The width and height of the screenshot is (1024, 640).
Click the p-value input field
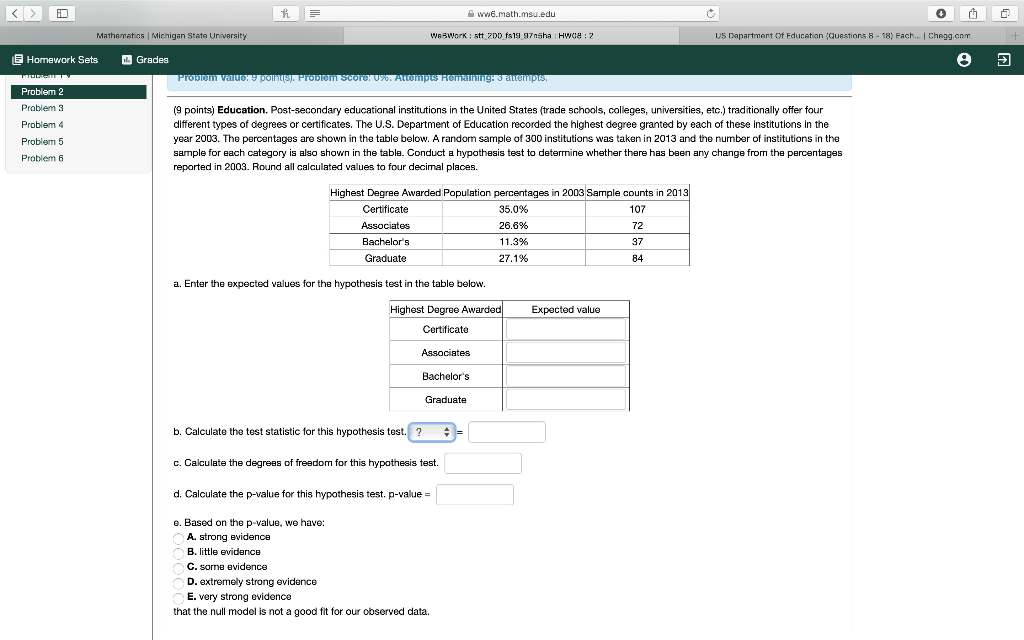pyautogui.click(x=476, y=494)
